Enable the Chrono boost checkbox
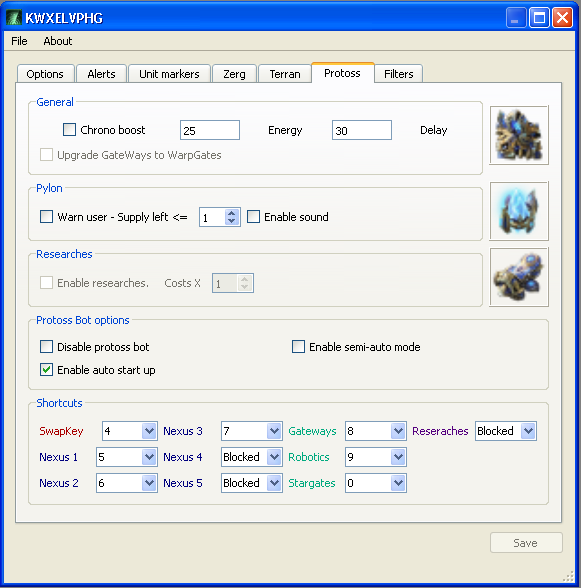 pyautogui.click(x=69, y=130)
